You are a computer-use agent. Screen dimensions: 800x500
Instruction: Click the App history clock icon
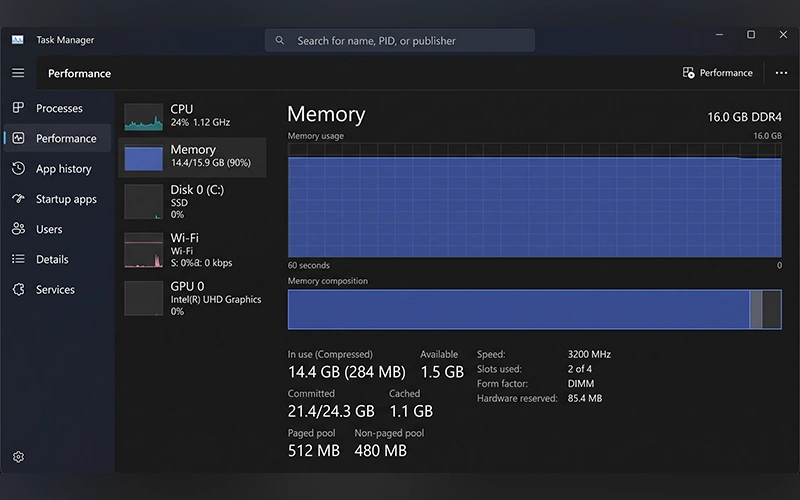(x=18, y=168)
